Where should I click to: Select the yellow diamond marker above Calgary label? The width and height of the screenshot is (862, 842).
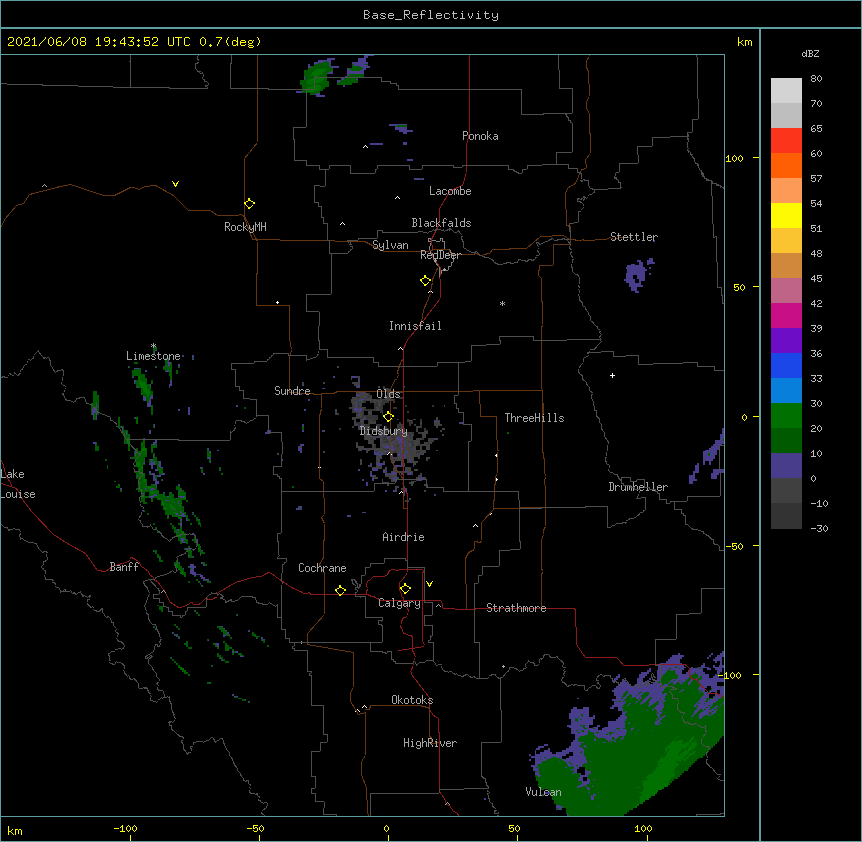point(405,589)
